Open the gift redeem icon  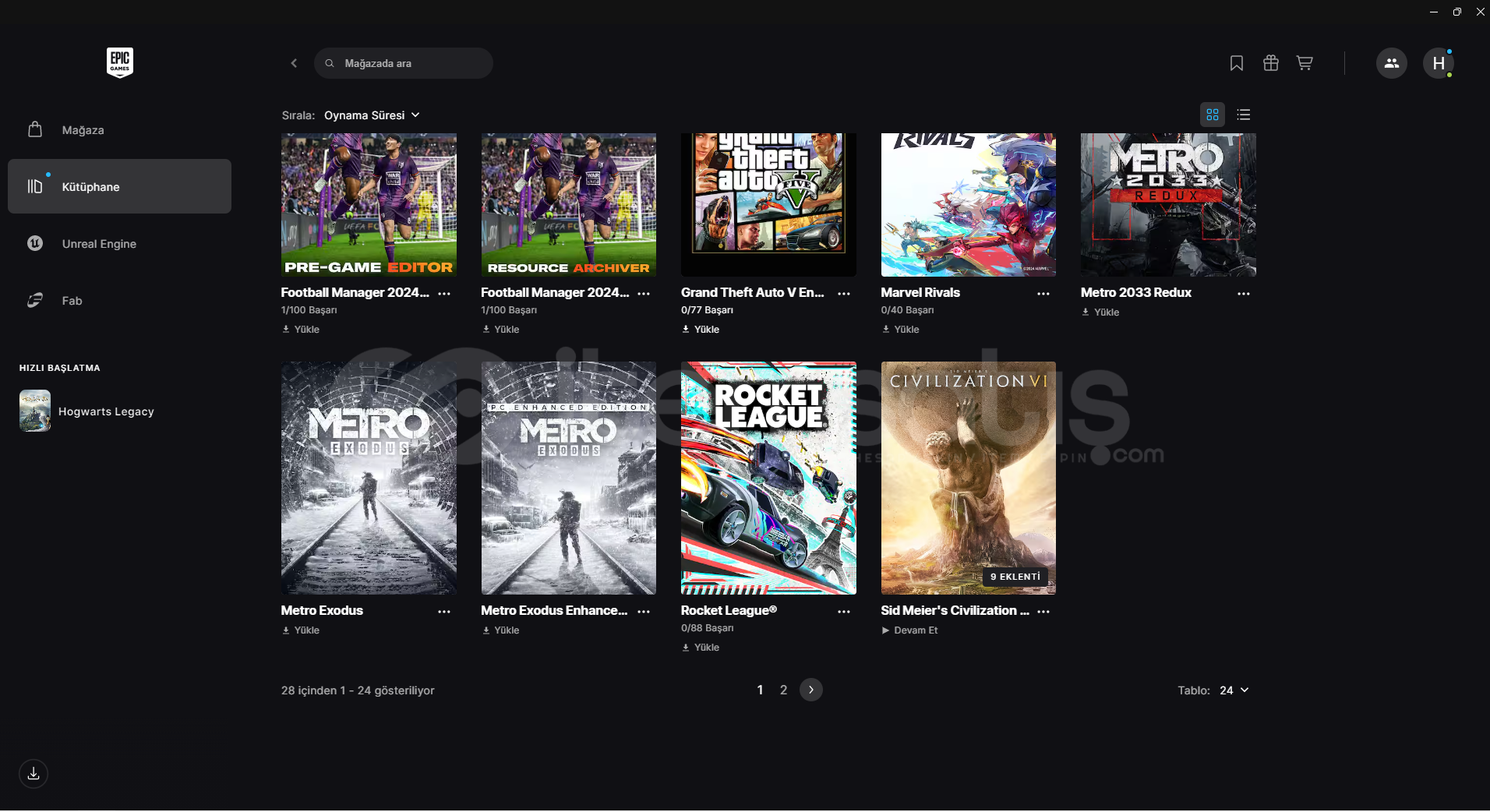[x=1270, y=63]
